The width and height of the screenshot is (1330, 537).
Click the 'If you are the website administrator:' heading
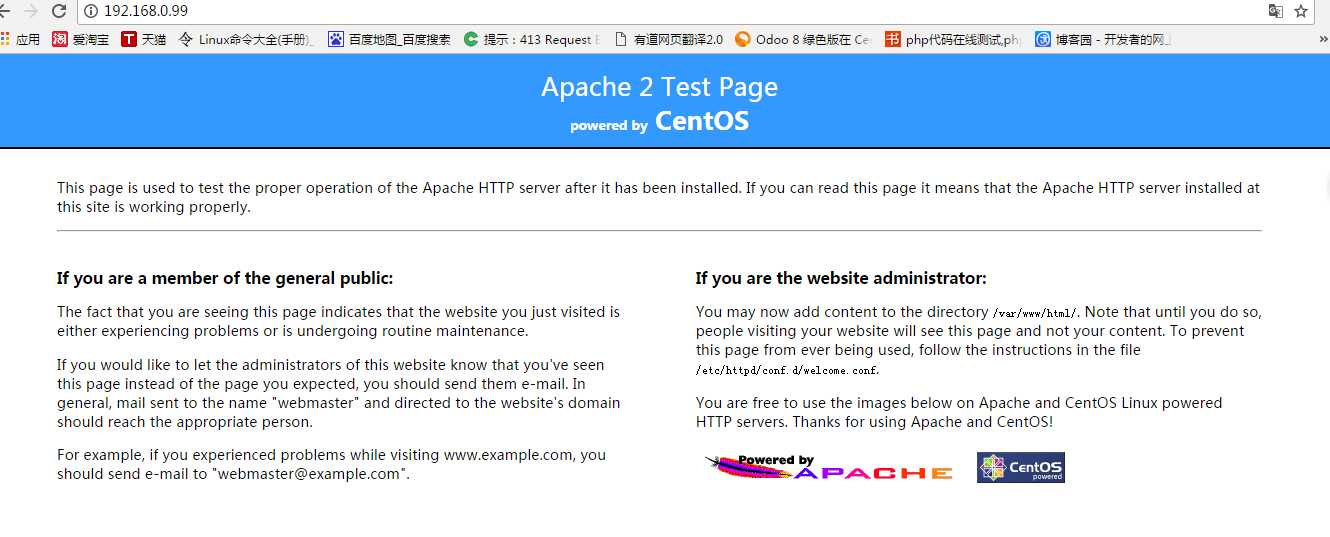pyautogui.click(x=841, y=278)
